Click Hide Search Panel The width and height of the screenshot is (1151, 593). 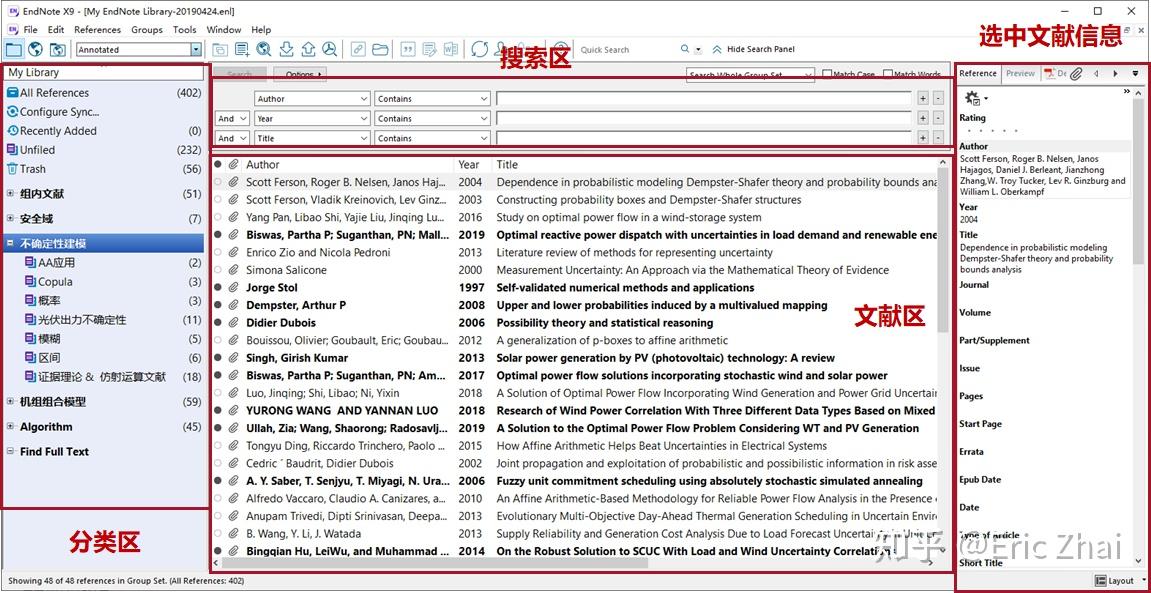pos(754,49)
